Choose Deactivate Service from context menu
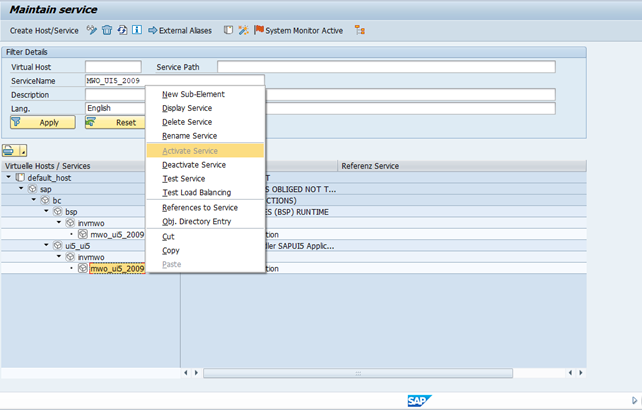The image size is (642, 410). coord(194,165)
